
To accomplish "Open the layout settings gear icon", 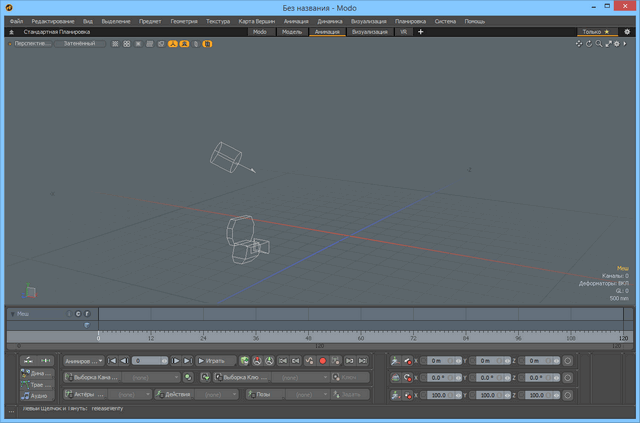I will [x=627, y=32].
